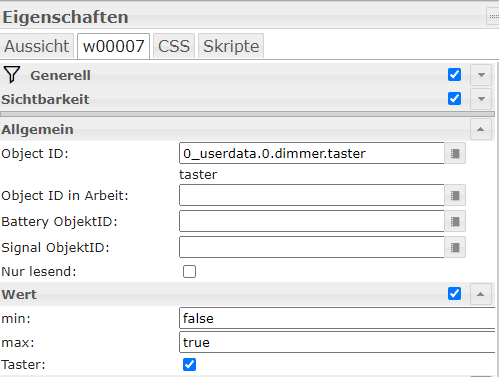Collapse the Allgemein section
Viewport: 499px width, 377px height.
click(x=481, y=129)
